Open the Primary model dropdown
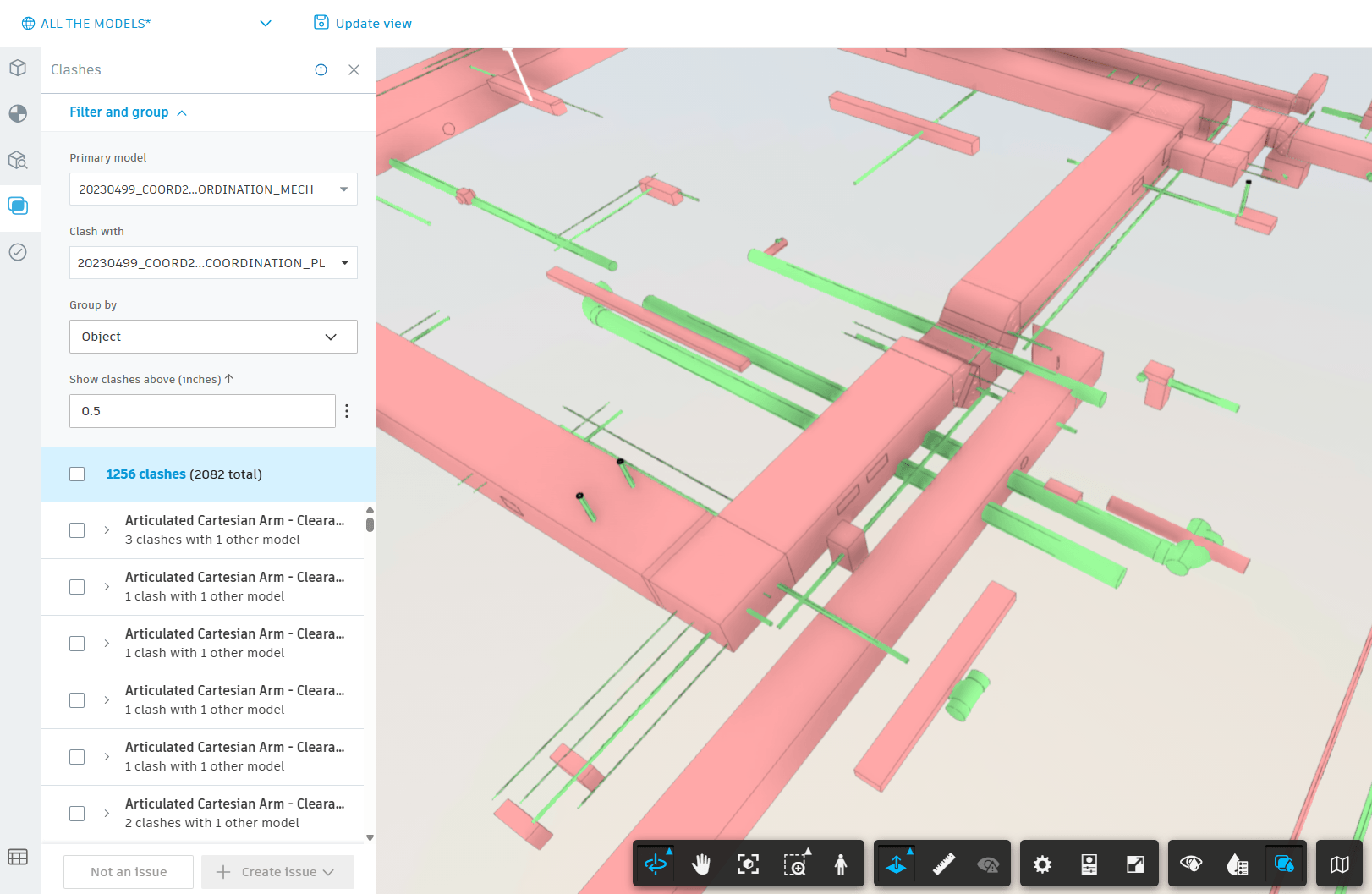1372x894 pixels. click(x=213, y=189)
